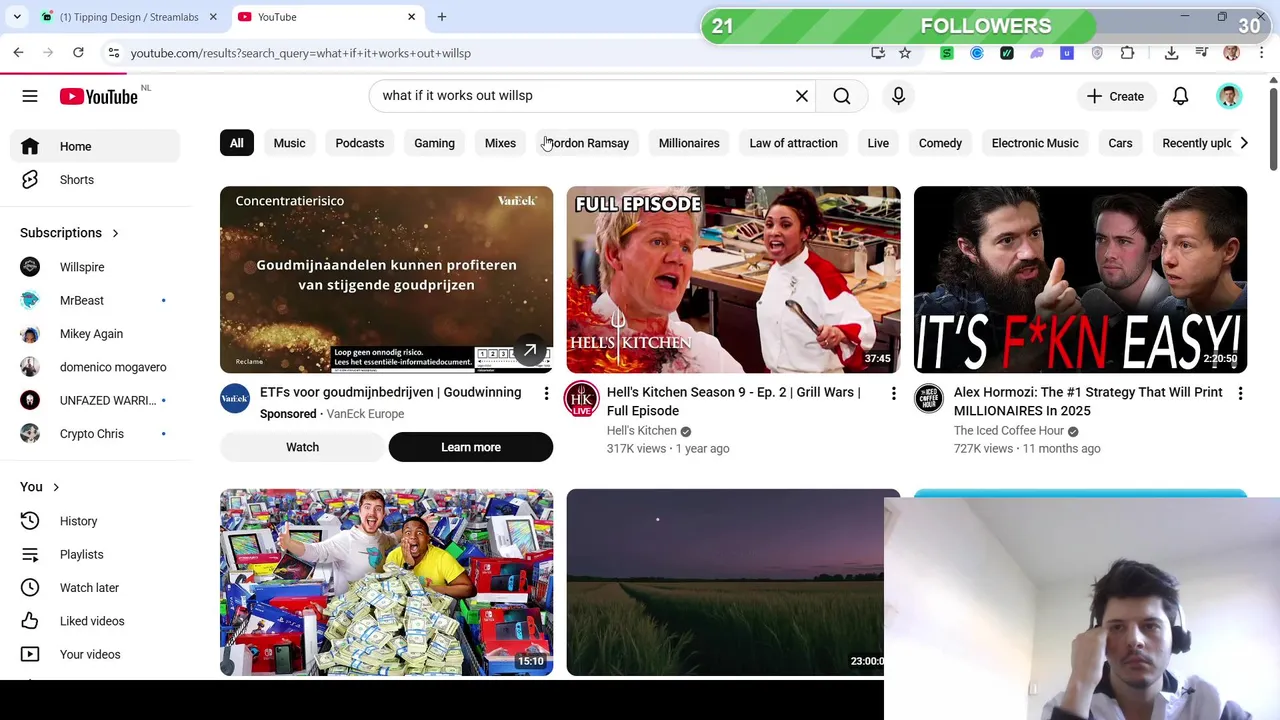Viewport: 1280px width, 720px height.
Task: Open the Hell's Kitchen channel avatar
Action: click(582, 399)
